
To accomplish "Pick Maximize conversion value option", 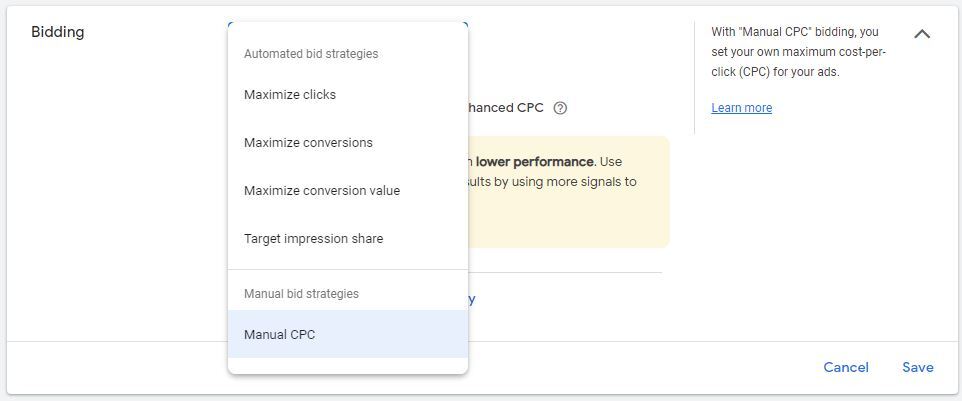I will [322, 191].
